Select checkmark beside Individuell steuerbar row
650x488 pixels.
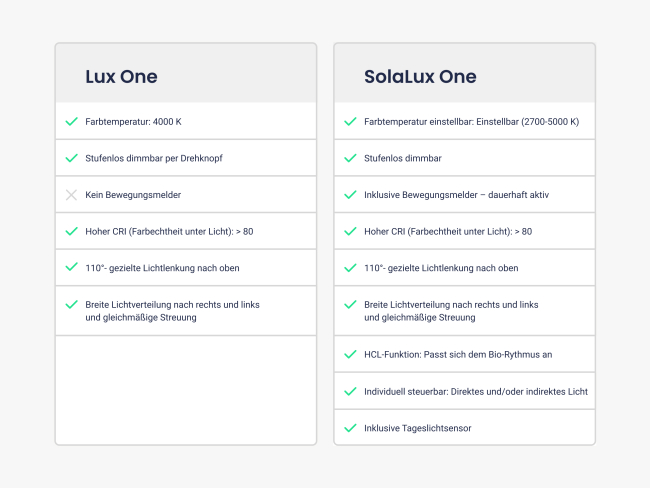point(350,391)
